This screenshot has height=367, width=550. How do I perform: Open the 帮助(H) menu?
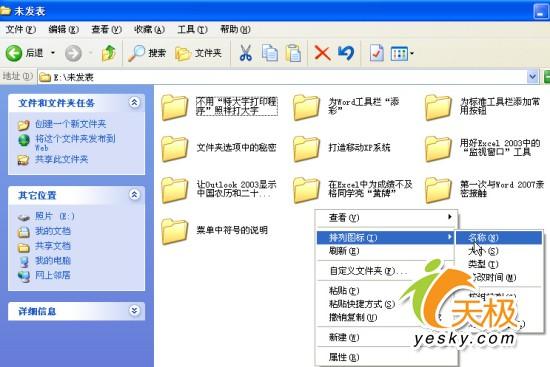pos(235,29)
